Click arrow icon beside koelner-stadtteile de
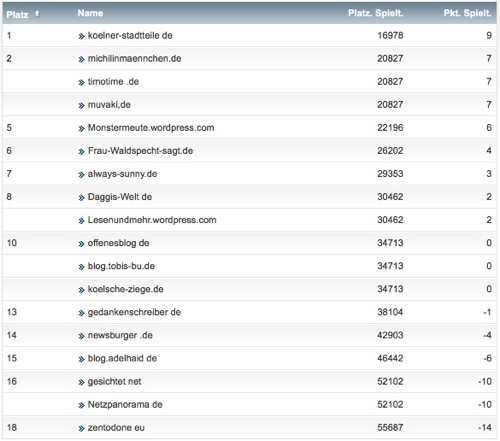The height and width of the screenshot is (441, 500). click(81, 36)
